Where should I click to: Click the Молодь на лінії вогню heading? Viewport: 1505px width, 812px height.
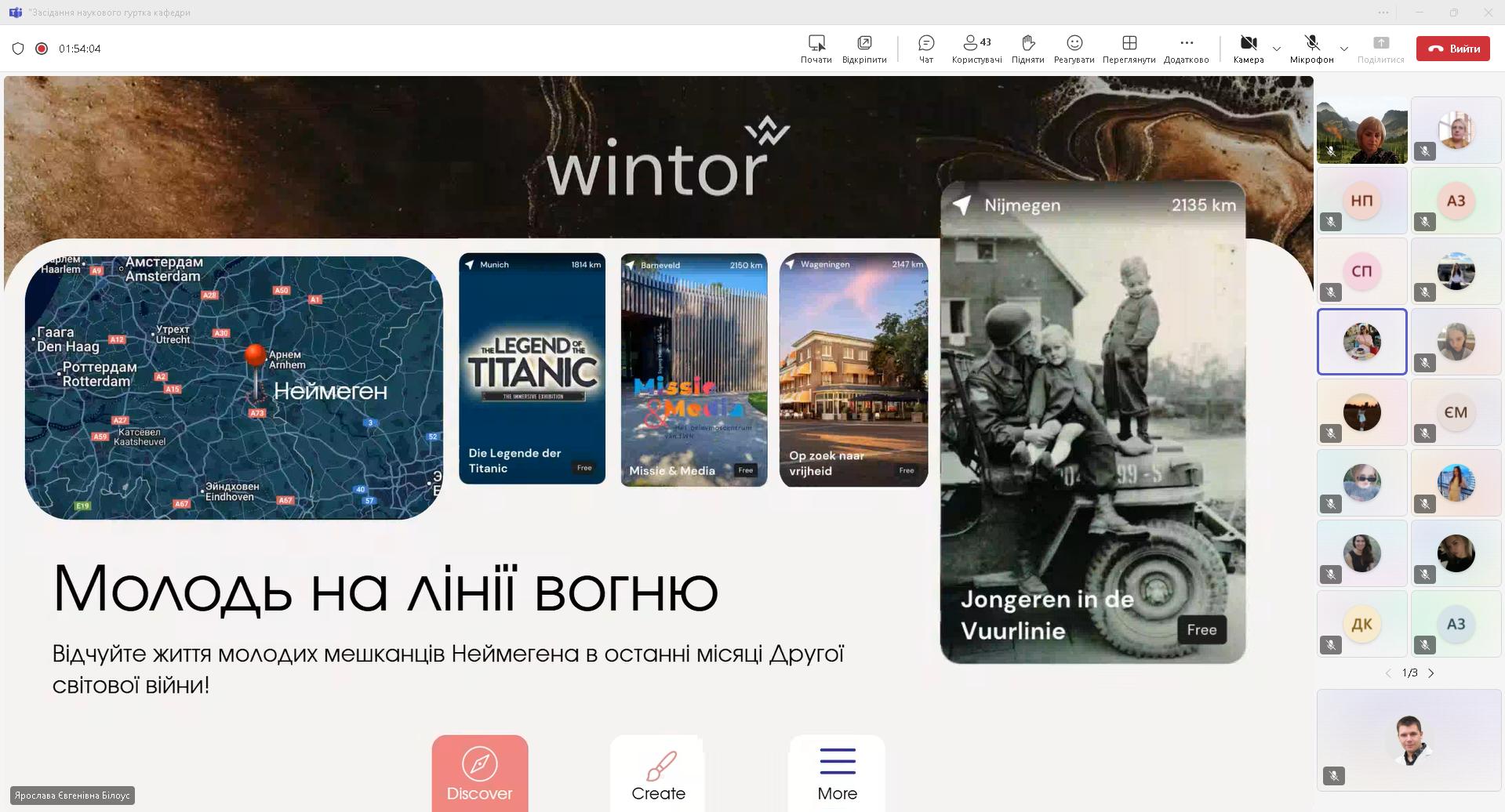click(385, 588)
